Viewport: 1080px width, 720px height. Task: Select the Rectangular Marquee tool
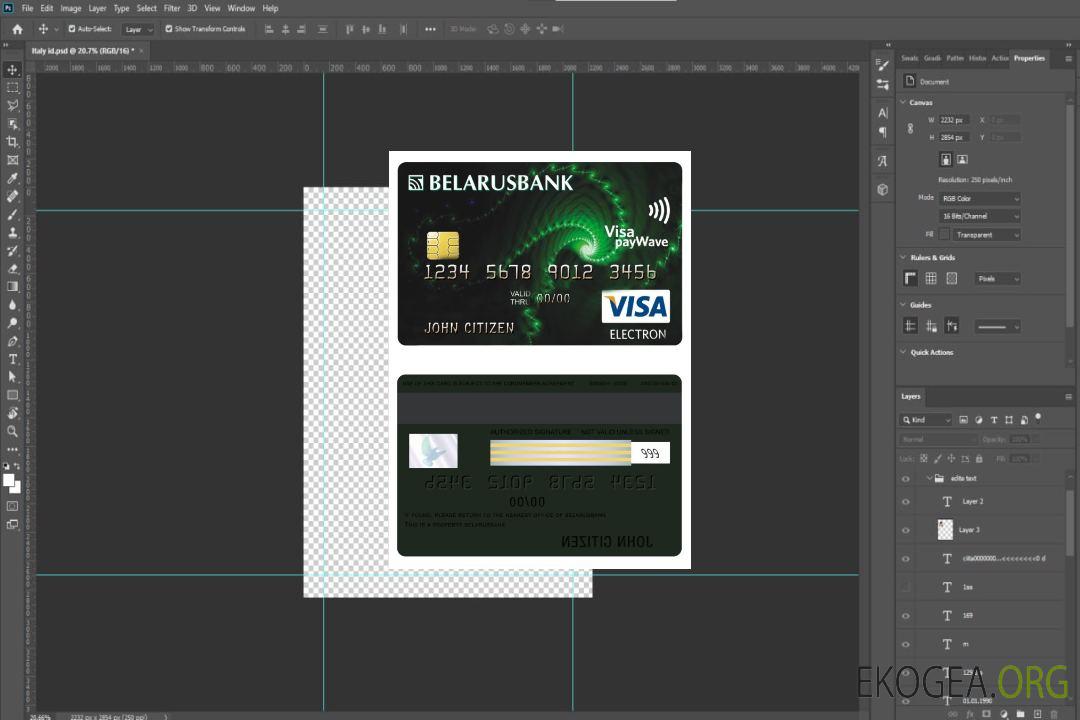pos(12,88)
